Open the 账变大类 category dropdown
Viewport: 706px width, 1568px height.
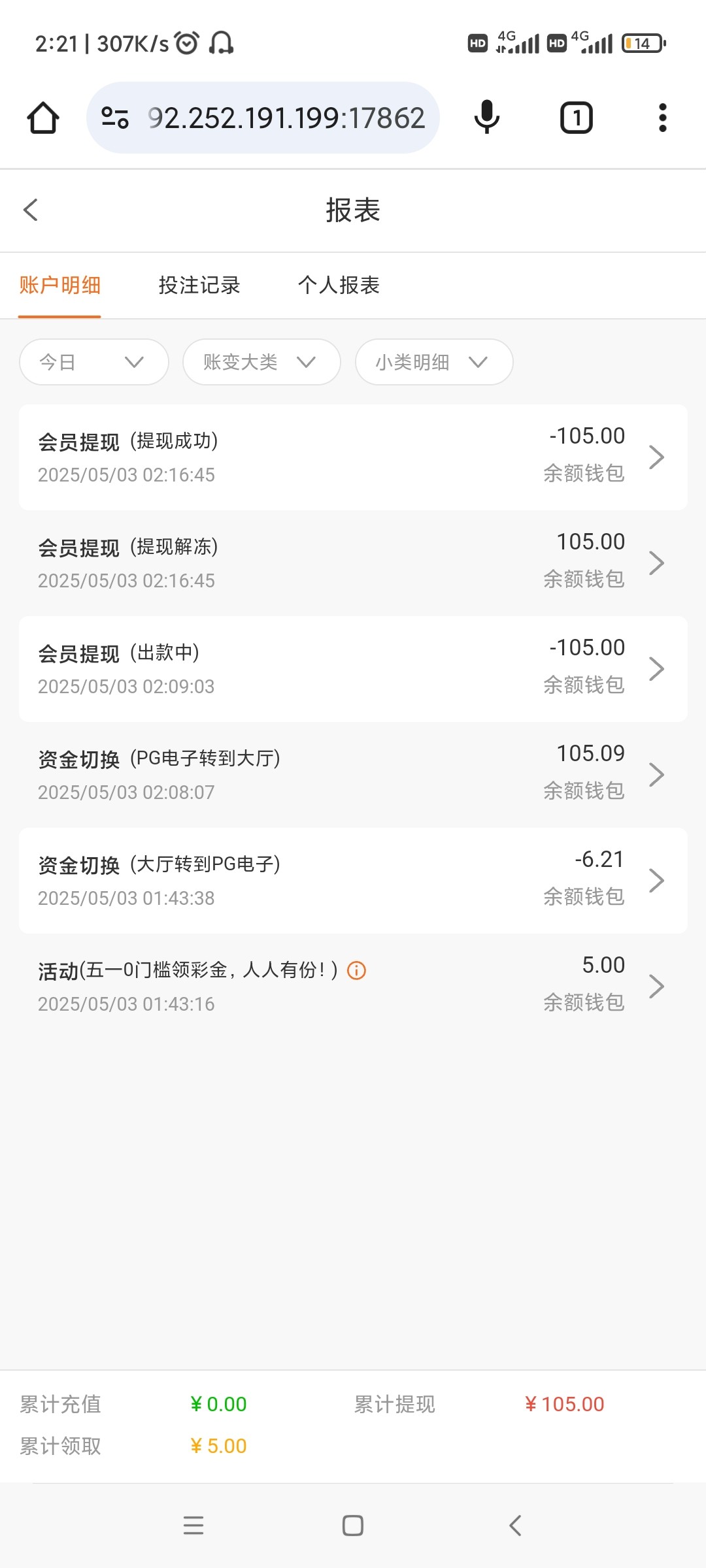tap(261, 362)
